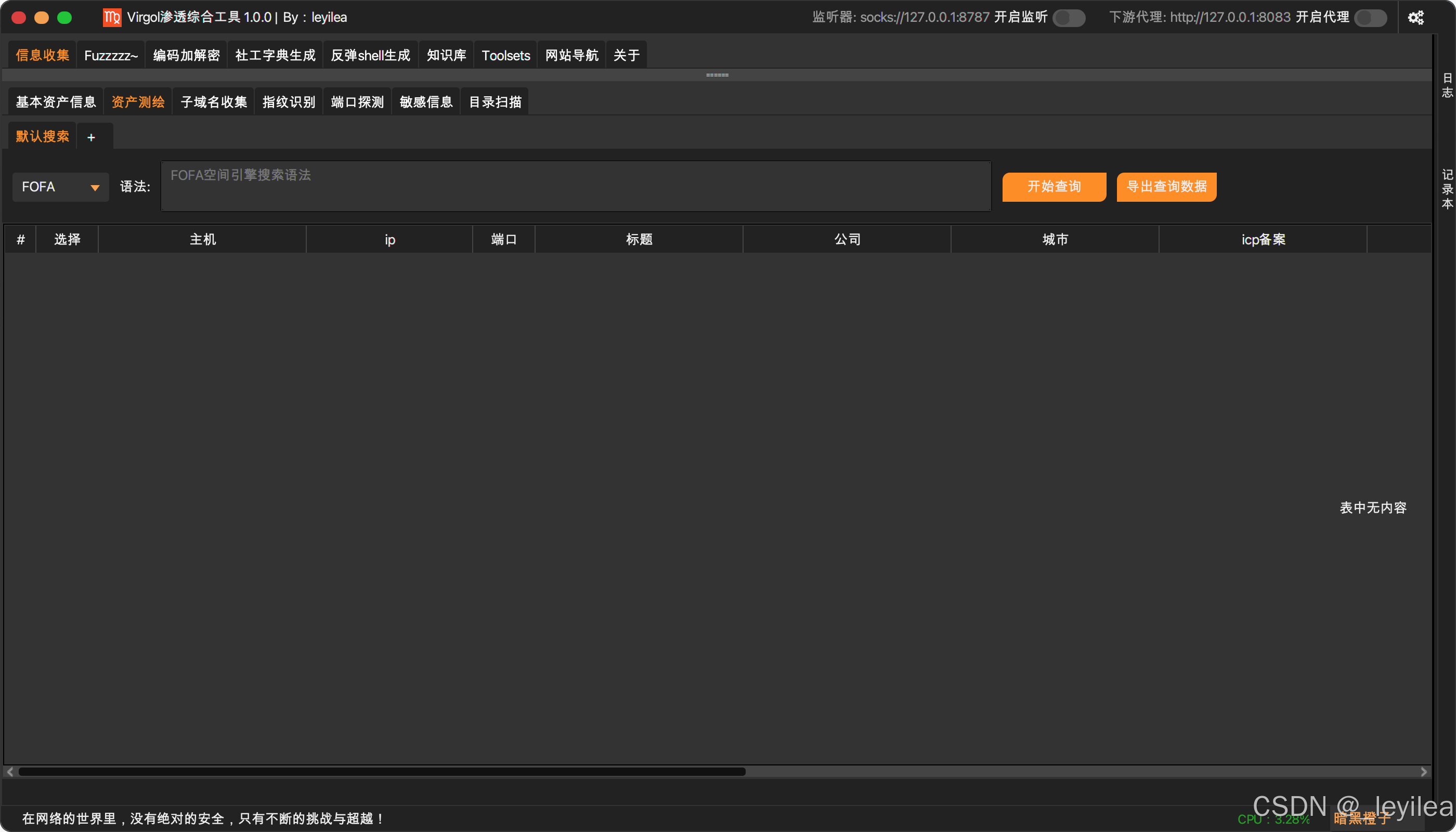
Task: Open the 子域名收集 sub-tab
Action: [x=214, y=102]
